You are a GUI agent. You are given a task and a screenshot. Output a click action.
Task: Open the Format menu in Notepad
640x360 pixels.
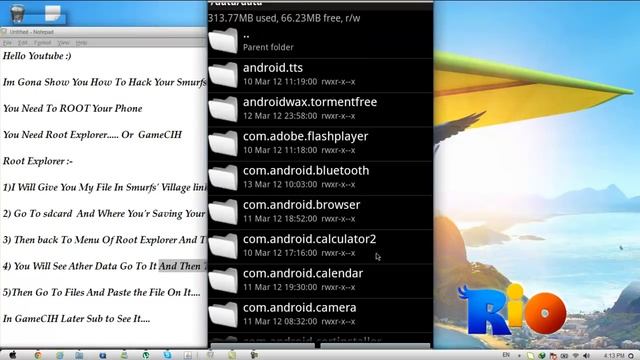click(x=42, y=42)
